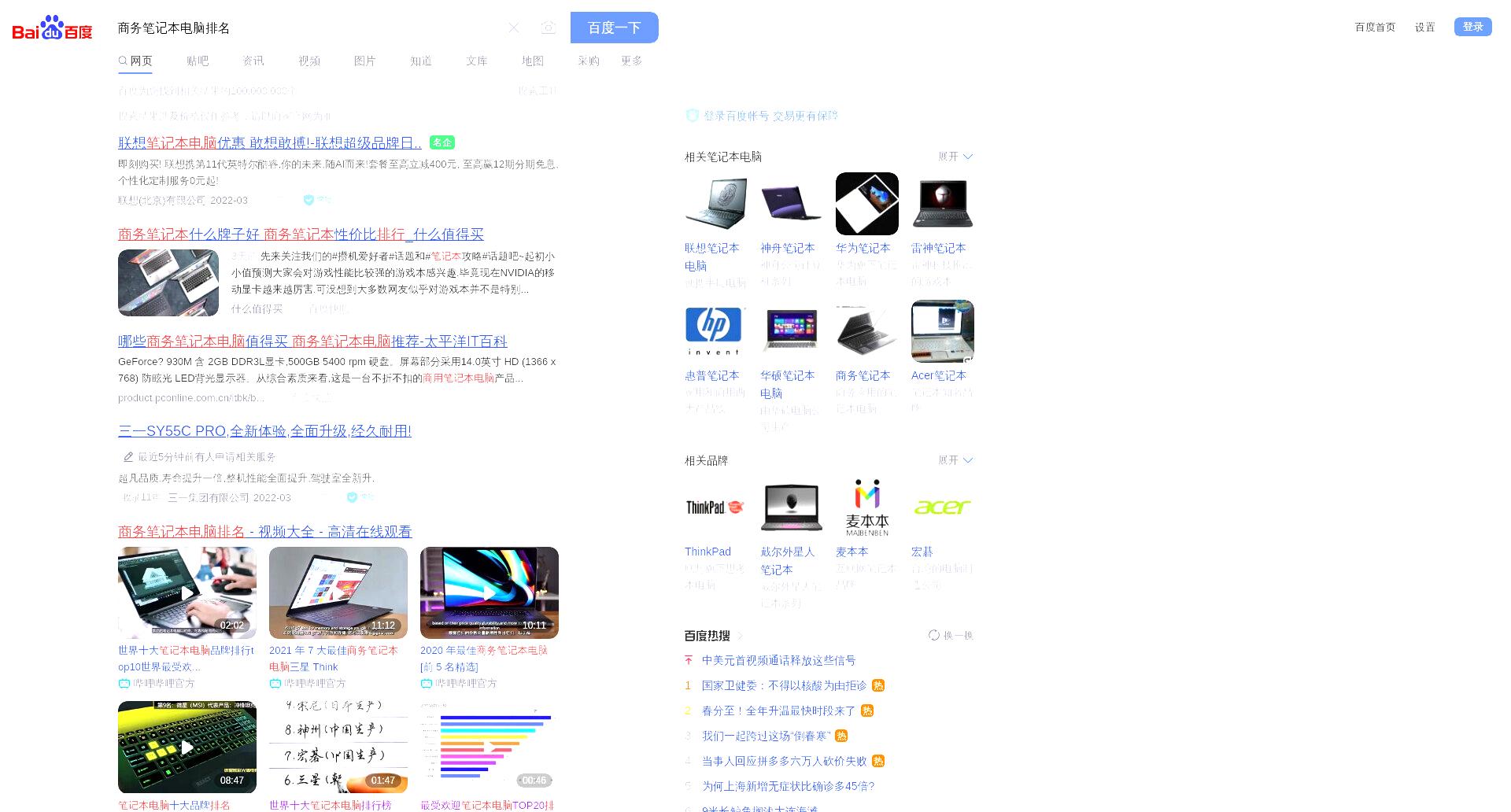The height and width of the screenshot is (812, 1511).
Task: Click the HP invent logo
Action: [x=715, y=331]
